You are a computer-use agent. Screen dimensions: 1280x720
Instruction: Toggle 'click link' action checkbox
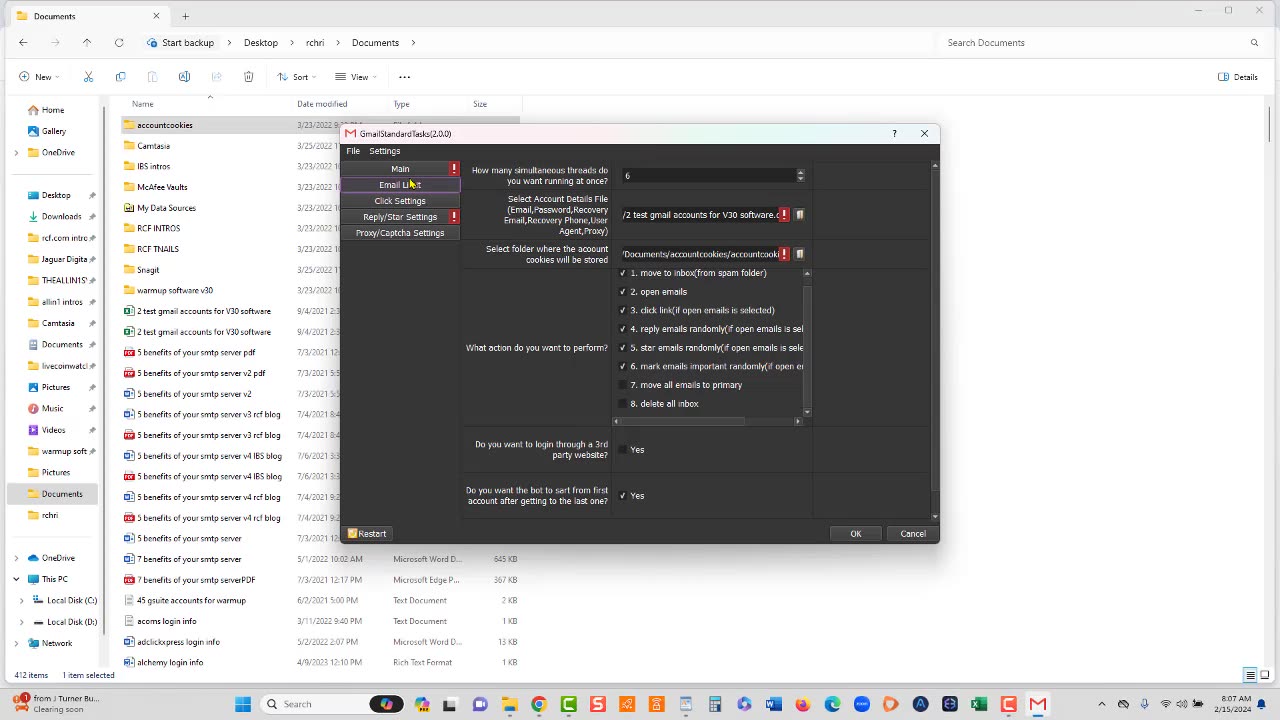623,310
